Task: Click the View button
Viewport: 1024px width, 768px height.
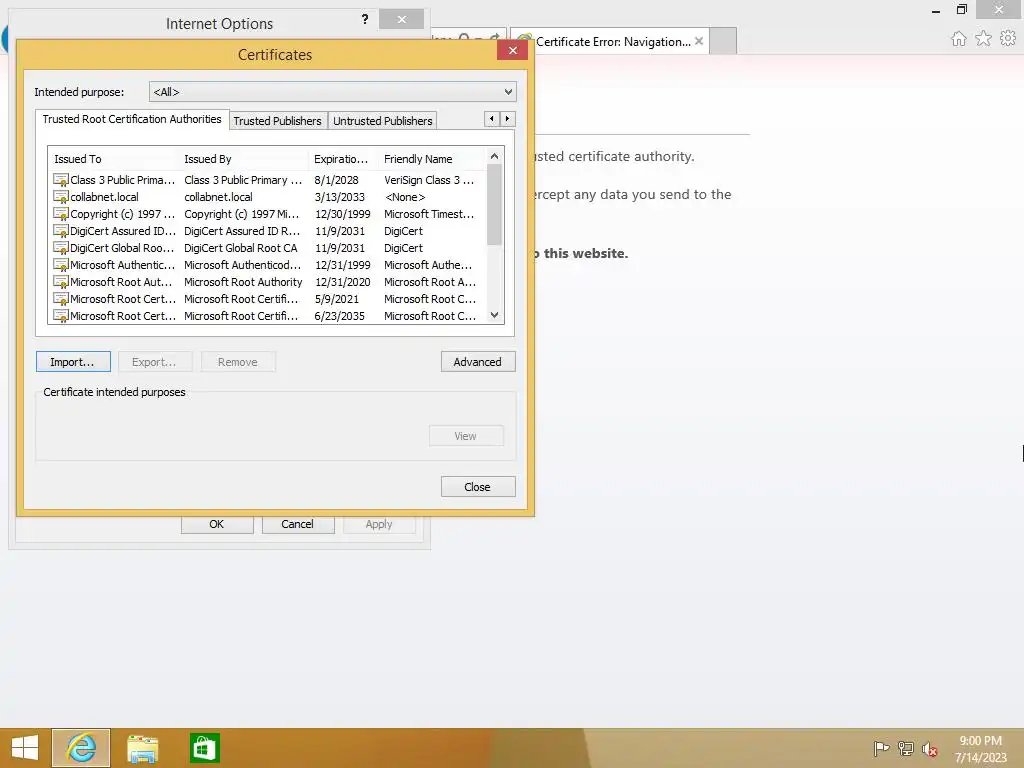Action: coord(466,436)
